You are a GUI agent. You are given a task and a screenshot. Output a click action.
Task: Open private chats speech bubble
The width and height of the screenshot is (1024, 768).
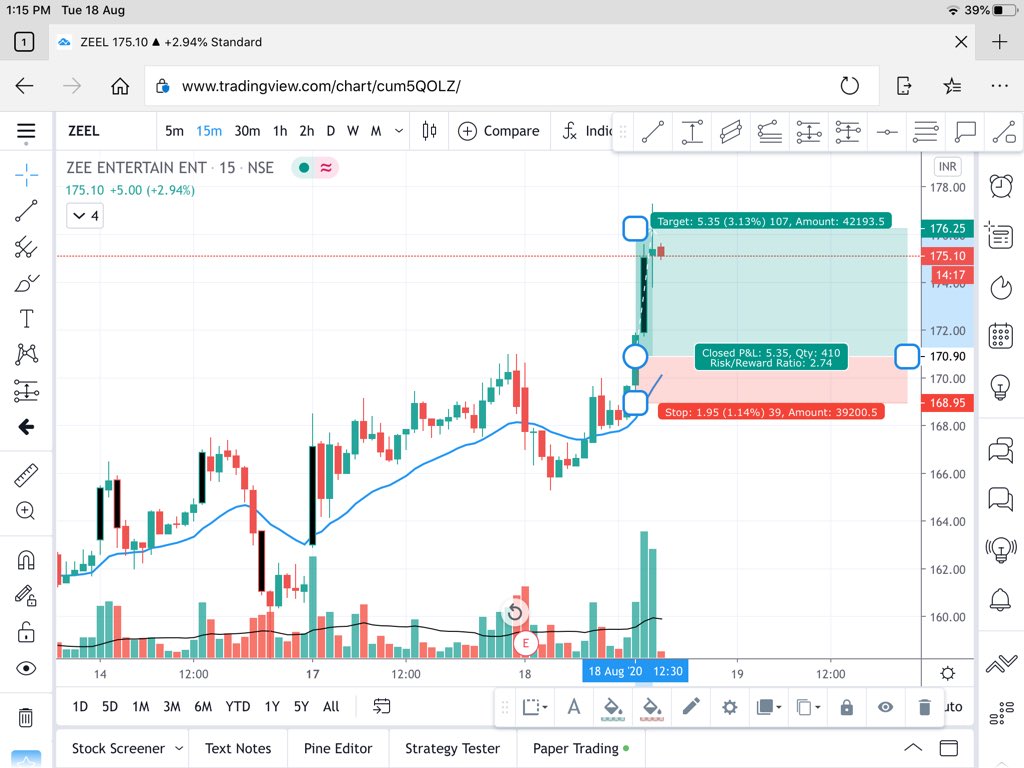pos(1000,499)
